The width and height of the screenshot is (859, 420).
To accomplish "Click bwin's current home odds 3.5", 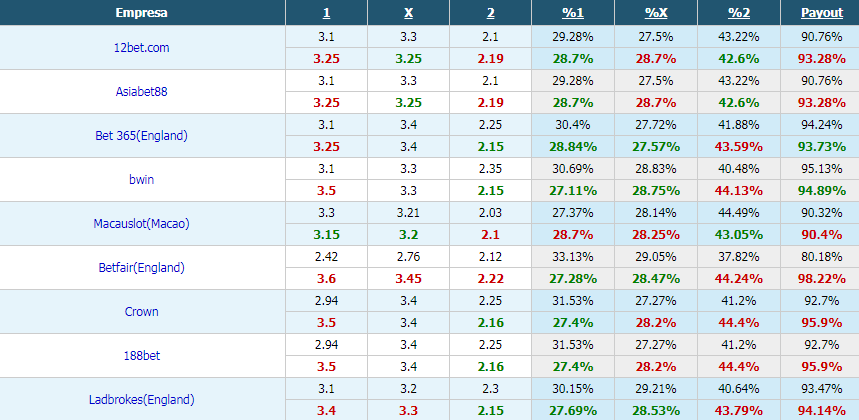I will coord(327,191).
